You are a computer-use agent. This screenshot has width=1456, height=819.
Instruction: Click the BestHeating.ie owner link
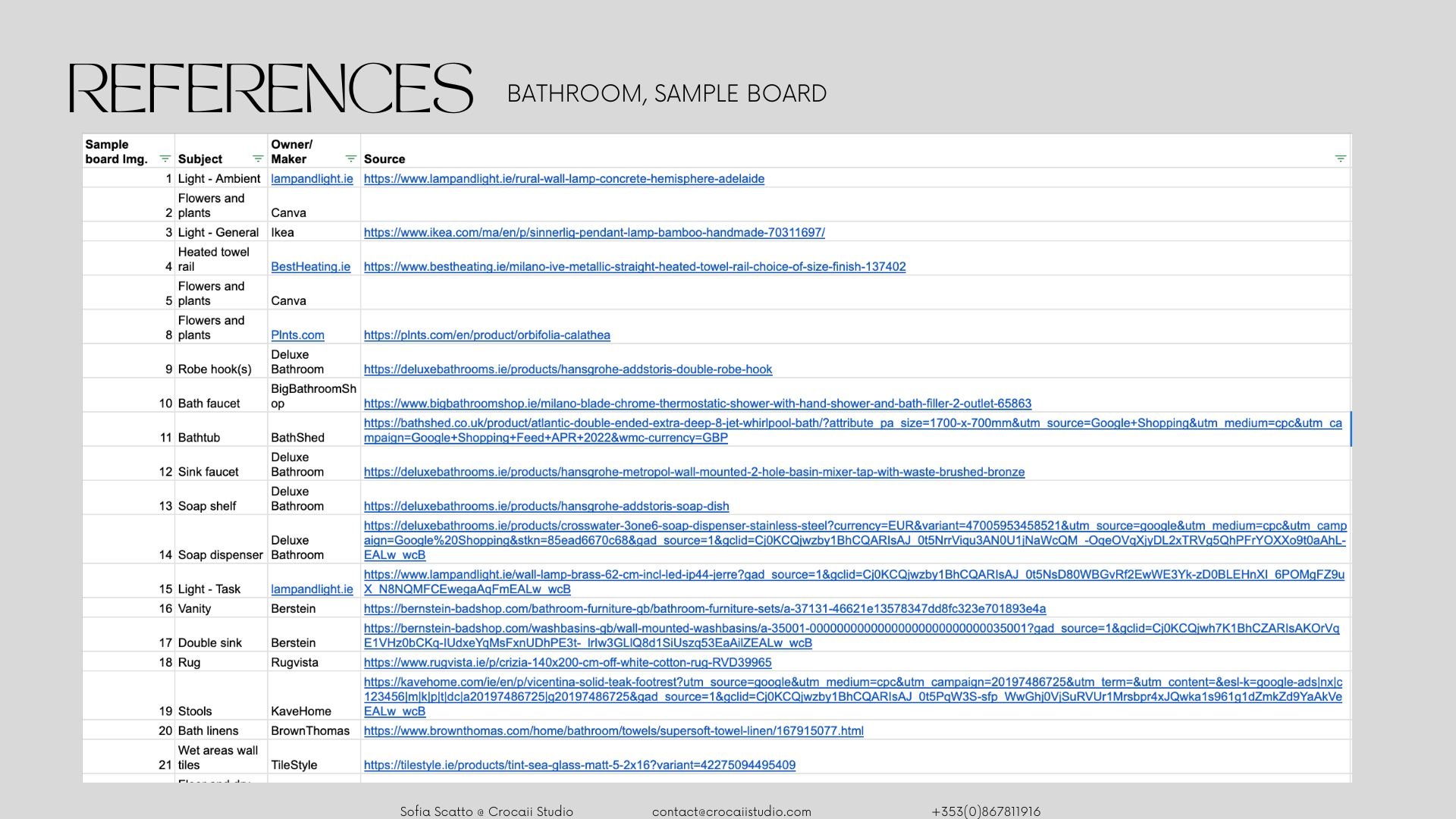[x=310, y=267]
